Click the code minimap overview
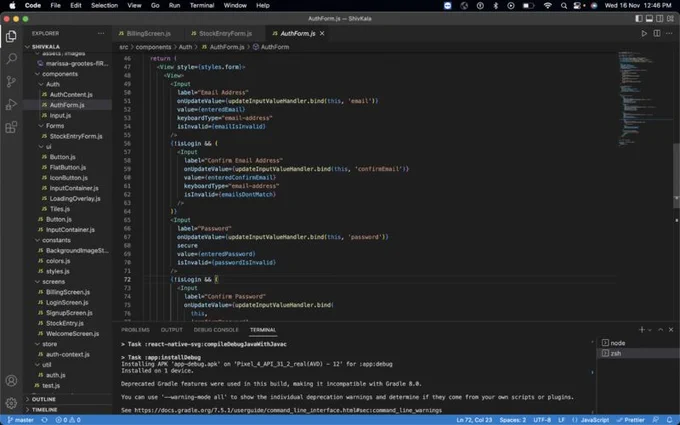The width and height of the screenshot is (680, 425). click(x=645, y=99)
